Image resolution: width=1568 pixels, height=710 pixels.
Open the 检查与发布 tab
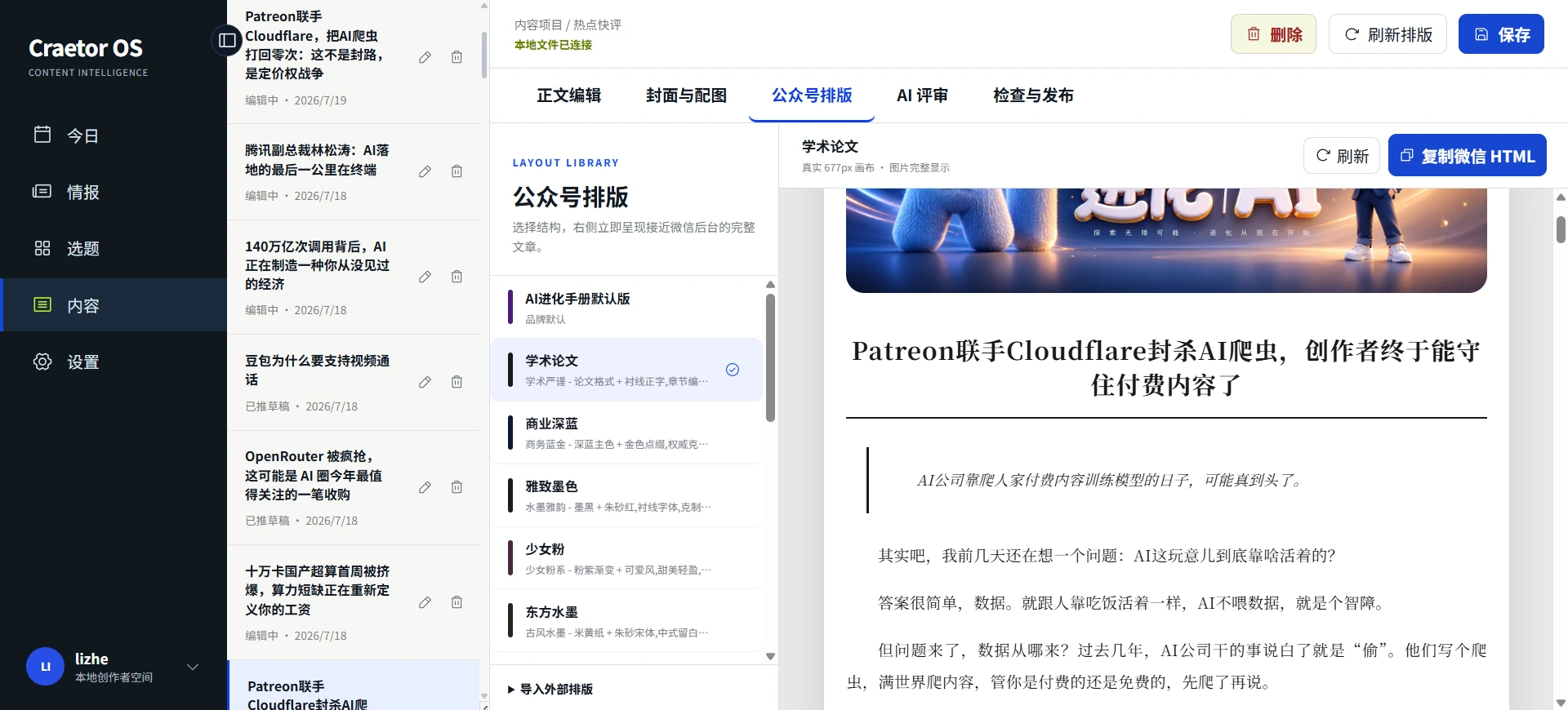click(1033, 95)
